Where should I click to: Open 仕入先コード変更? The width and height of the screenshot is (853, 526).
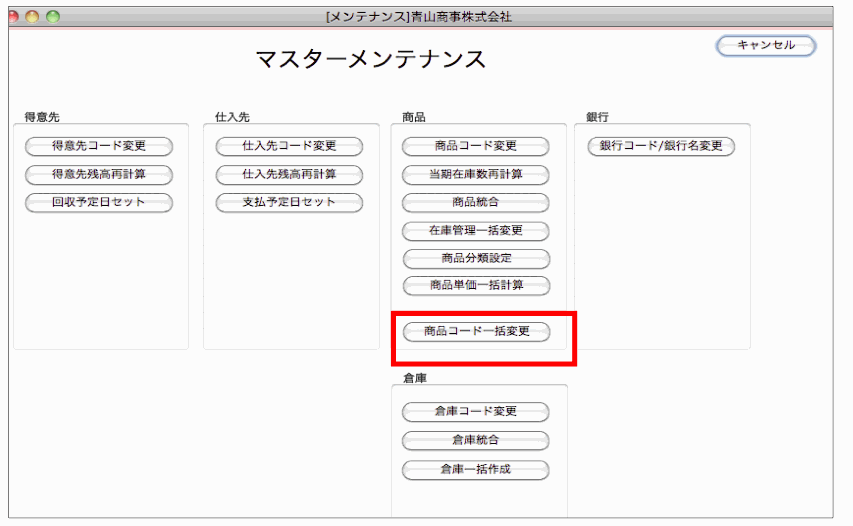point(289,146)
